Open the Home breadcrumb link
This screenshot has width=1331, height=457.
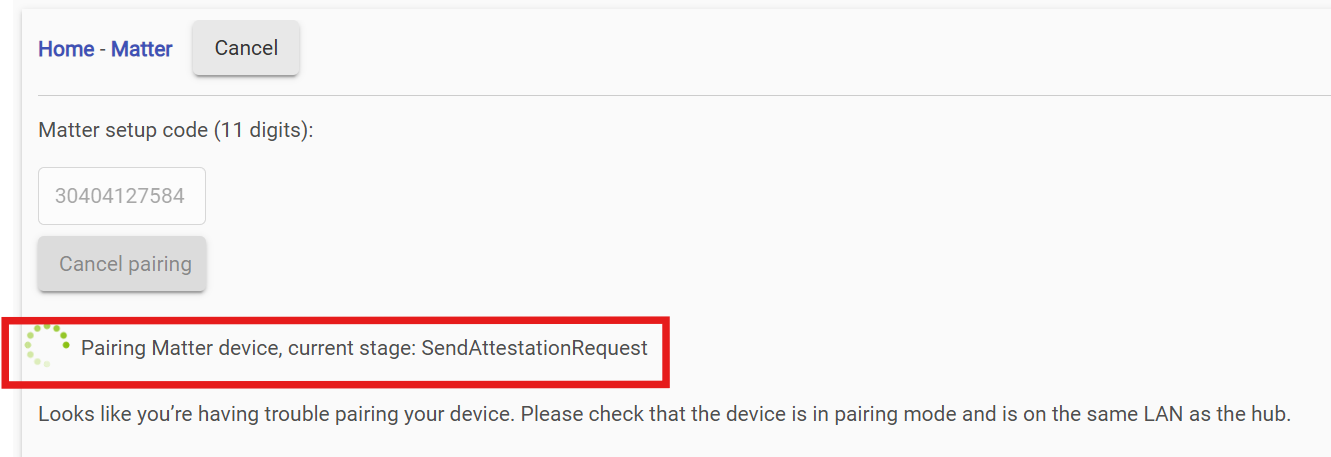pos(66,49)
